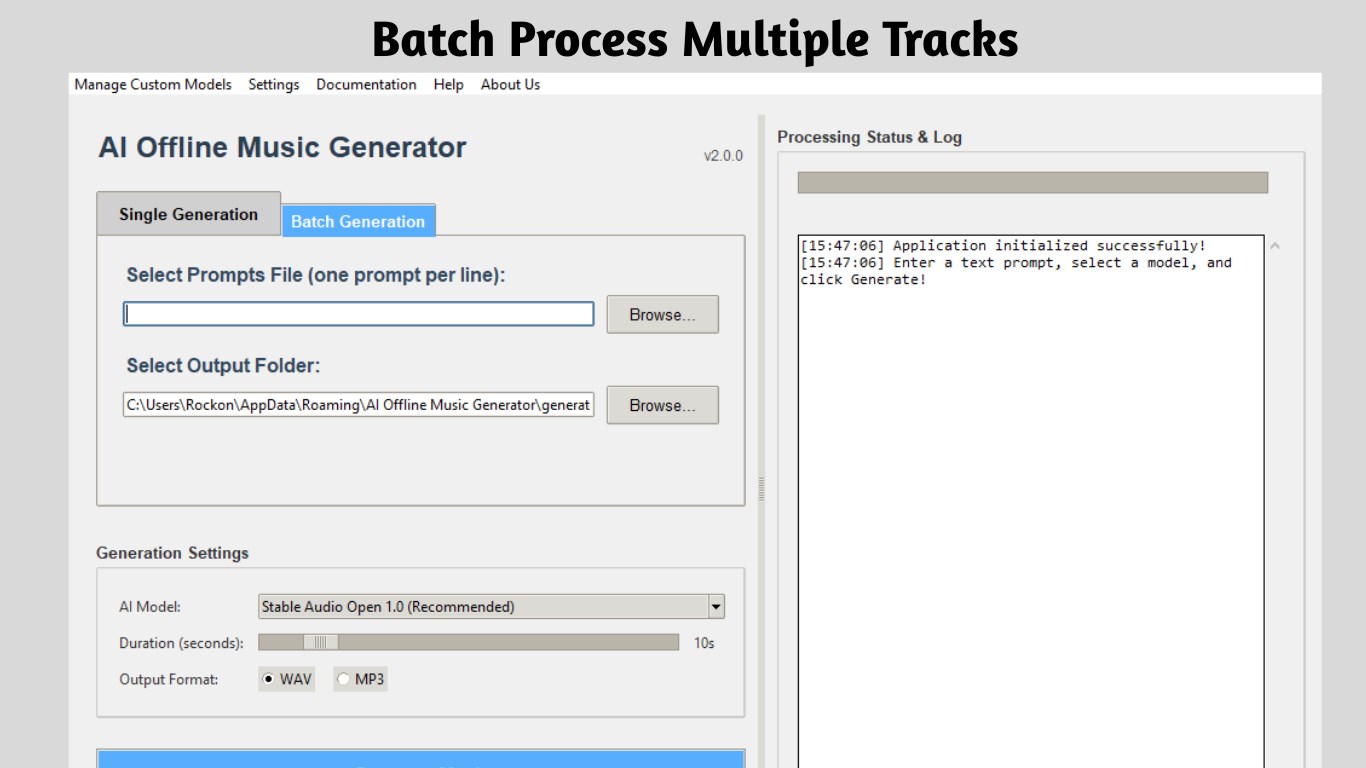Image resolution: width=1366 pixels, height=768 pixels.
Task: Adjust the Duration seconds slider
Action: tap(323, 642)
